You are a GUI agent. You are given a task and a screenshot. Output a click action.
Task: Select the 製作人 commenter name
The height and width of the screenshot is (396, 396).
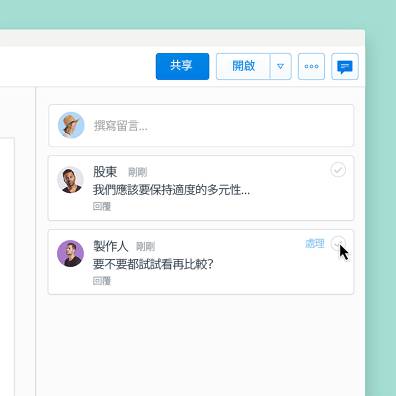(110, 246)
